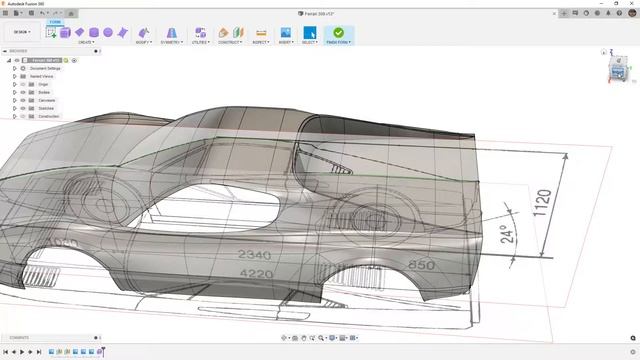Open the Help question mark icon

tap(619, 13)
